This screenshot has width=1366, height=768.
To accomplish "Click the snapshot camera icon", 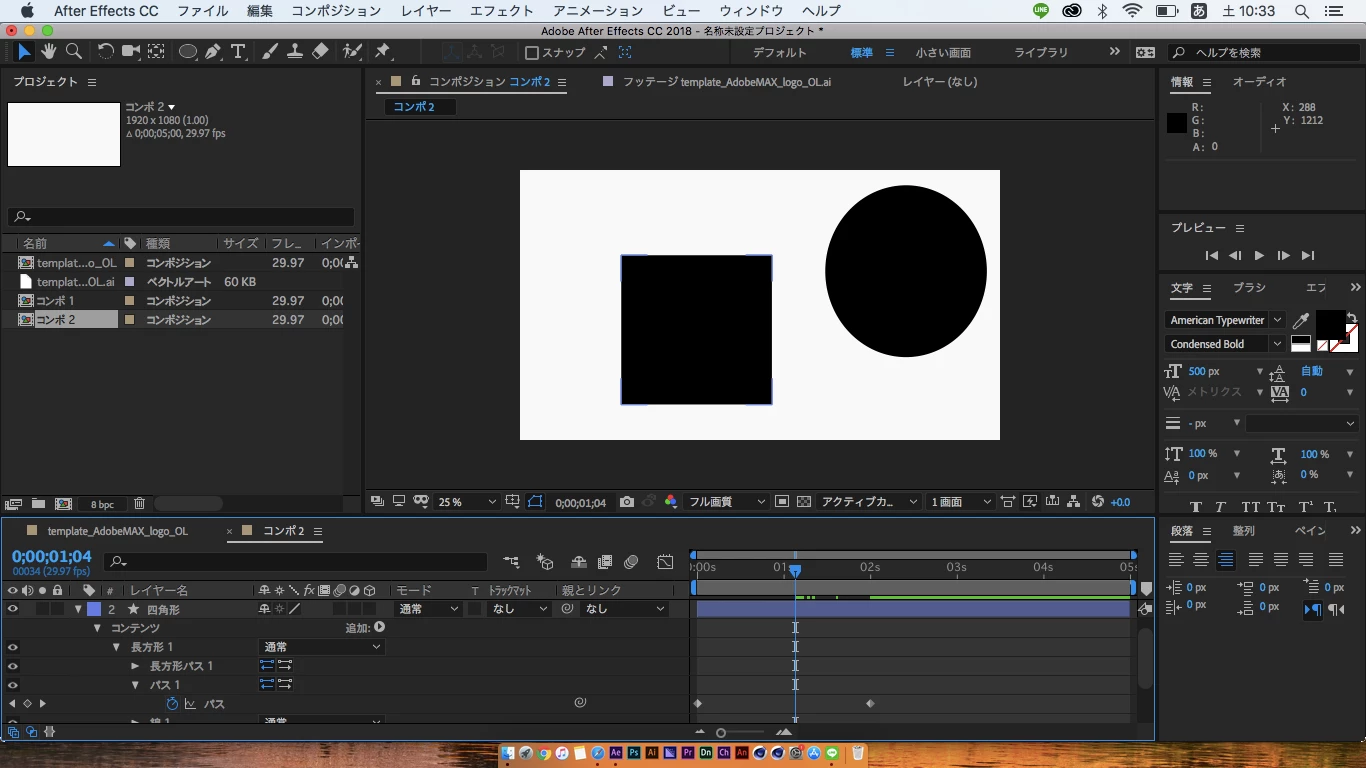I will (627, 502).
